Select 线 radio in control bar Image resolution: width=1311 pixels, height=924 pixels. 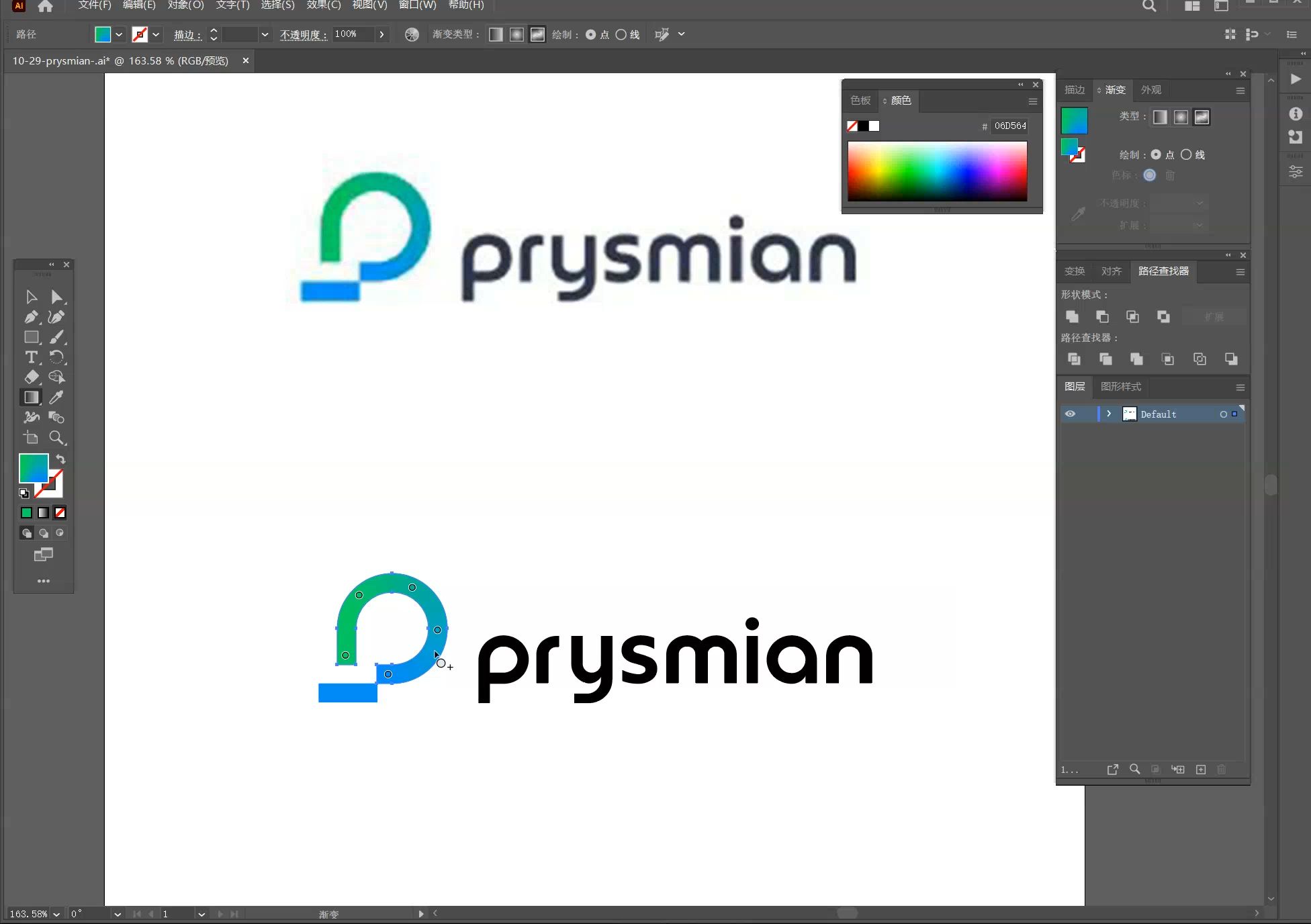tap(621, 34)
